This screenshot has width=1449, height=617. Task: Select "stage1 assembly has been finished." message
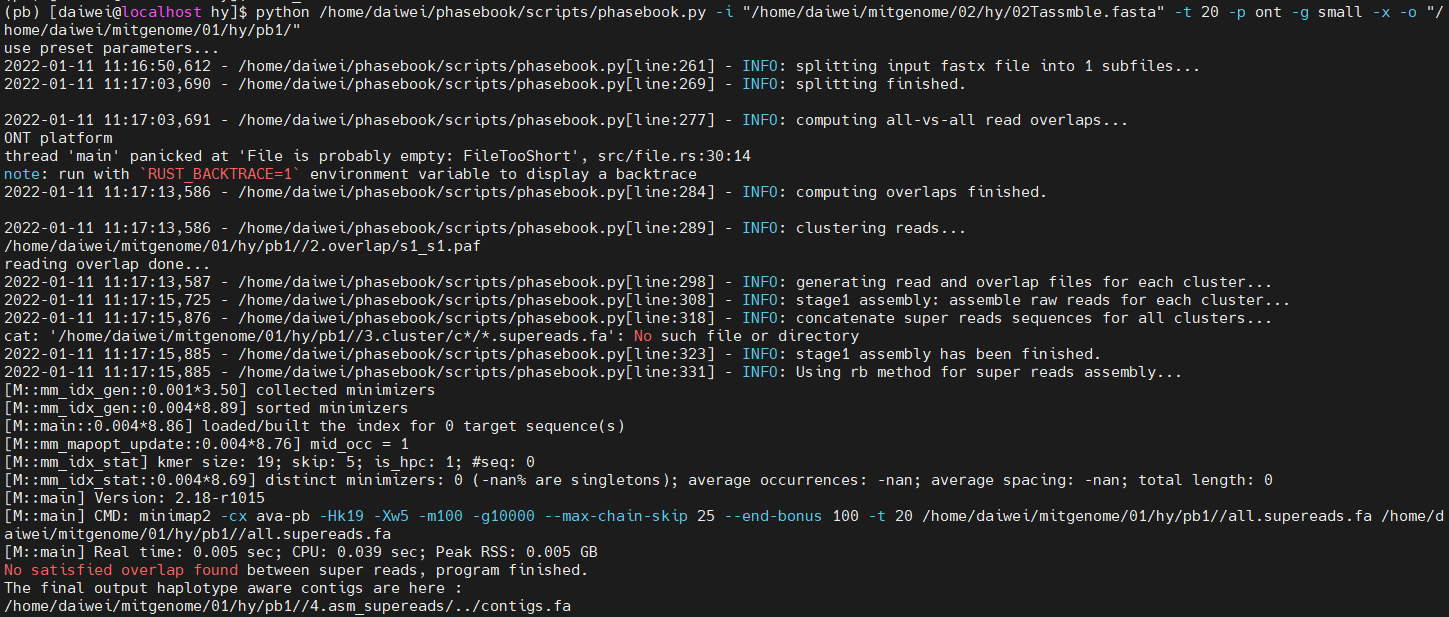pos(948,354)
